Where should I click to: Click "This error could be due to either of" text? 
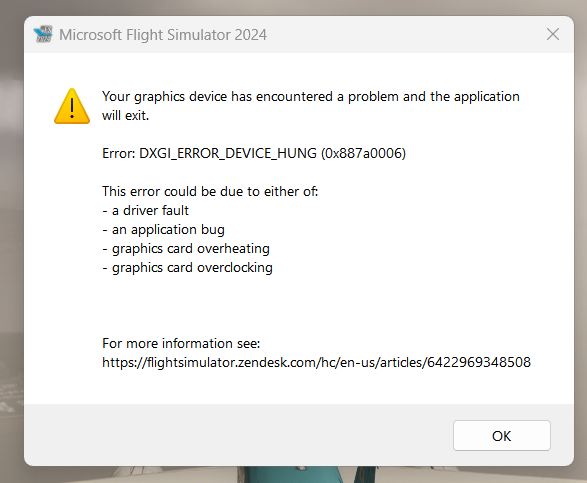[210, 191]
